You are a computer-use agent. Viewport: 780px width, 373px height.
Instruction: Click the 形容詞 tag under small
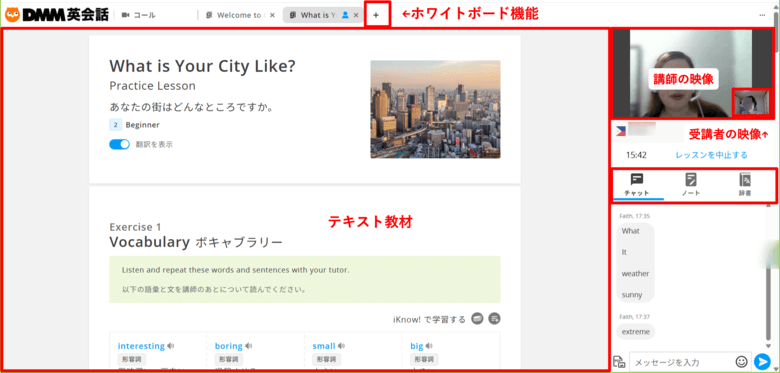[x=326, y=359]
